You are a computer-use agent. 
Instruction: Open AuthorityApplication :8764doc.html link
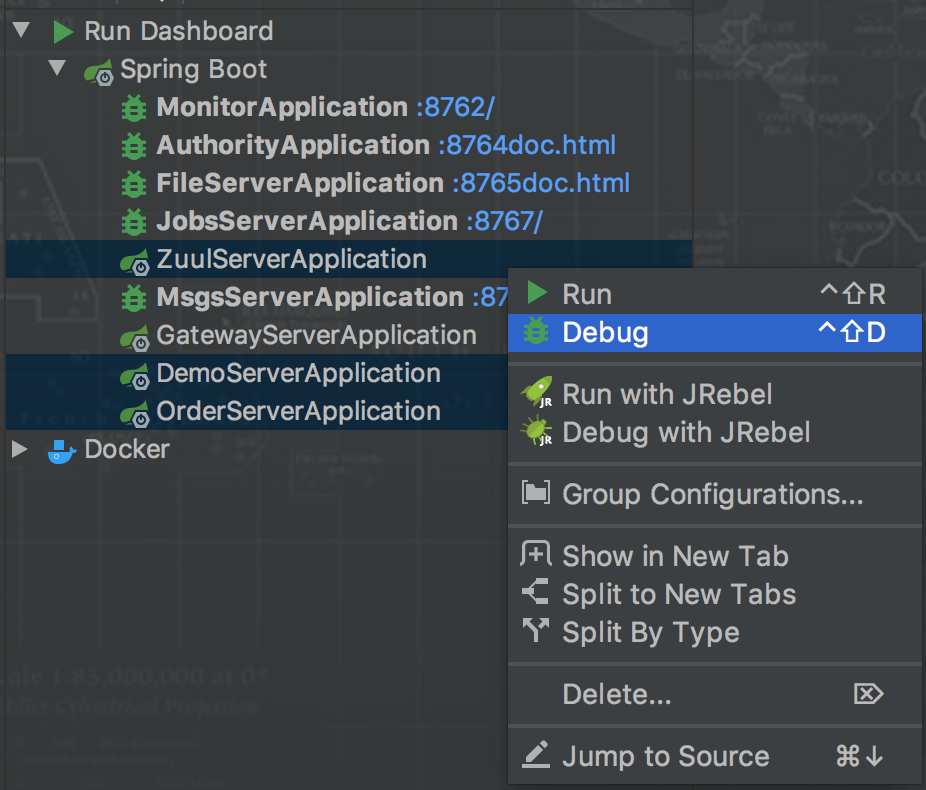[527, 145]
